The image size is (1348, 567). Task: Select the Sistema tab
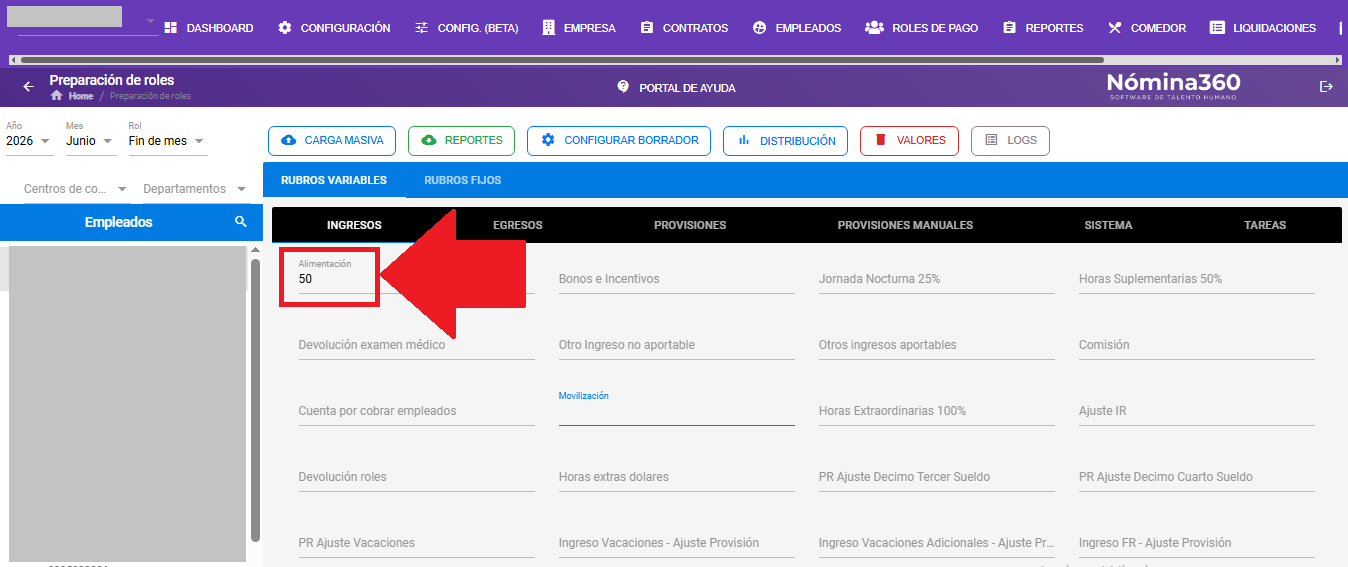(x=1108, y=225)
